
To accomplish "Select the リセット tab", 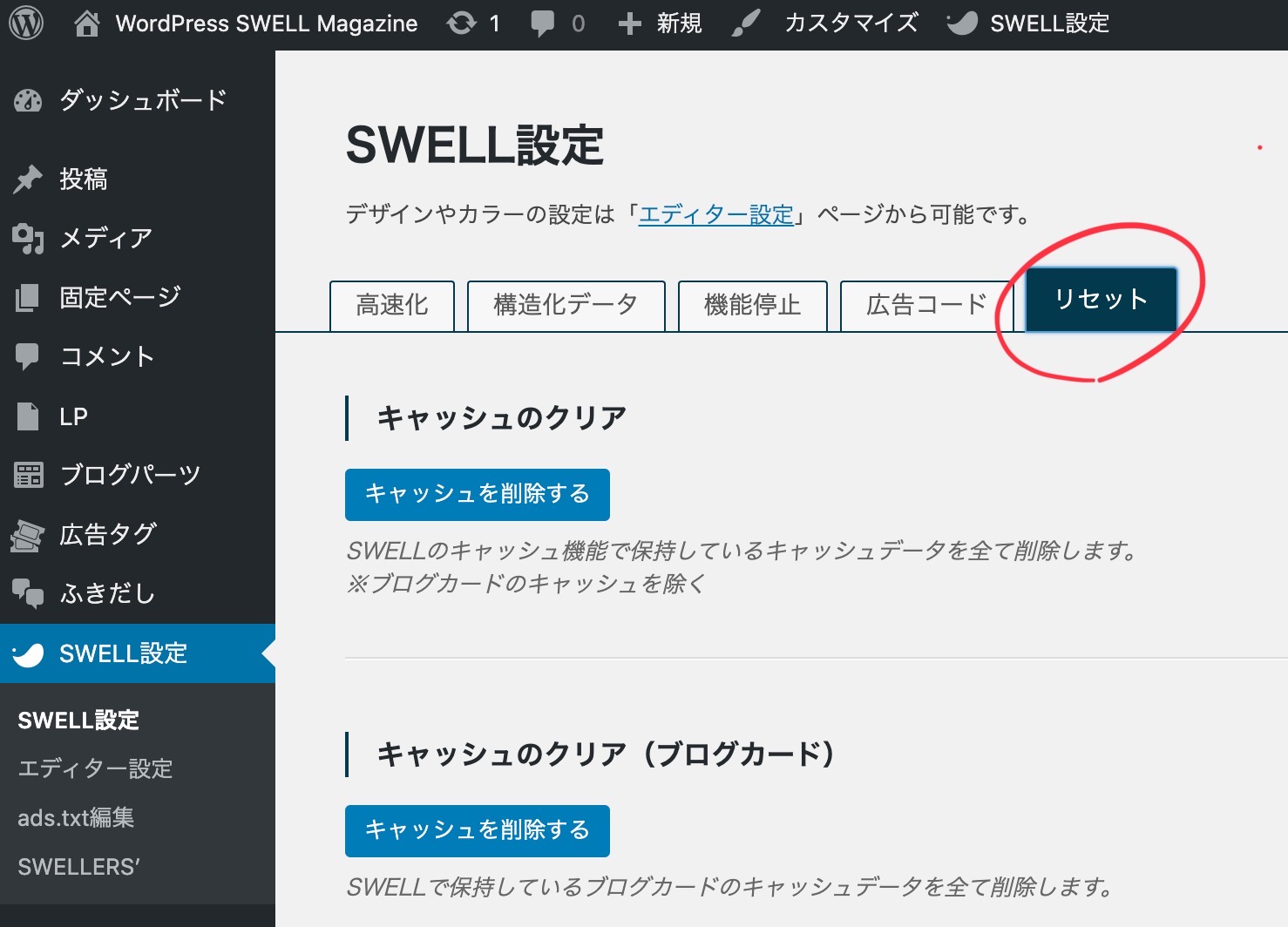I will pos(1102,300).
